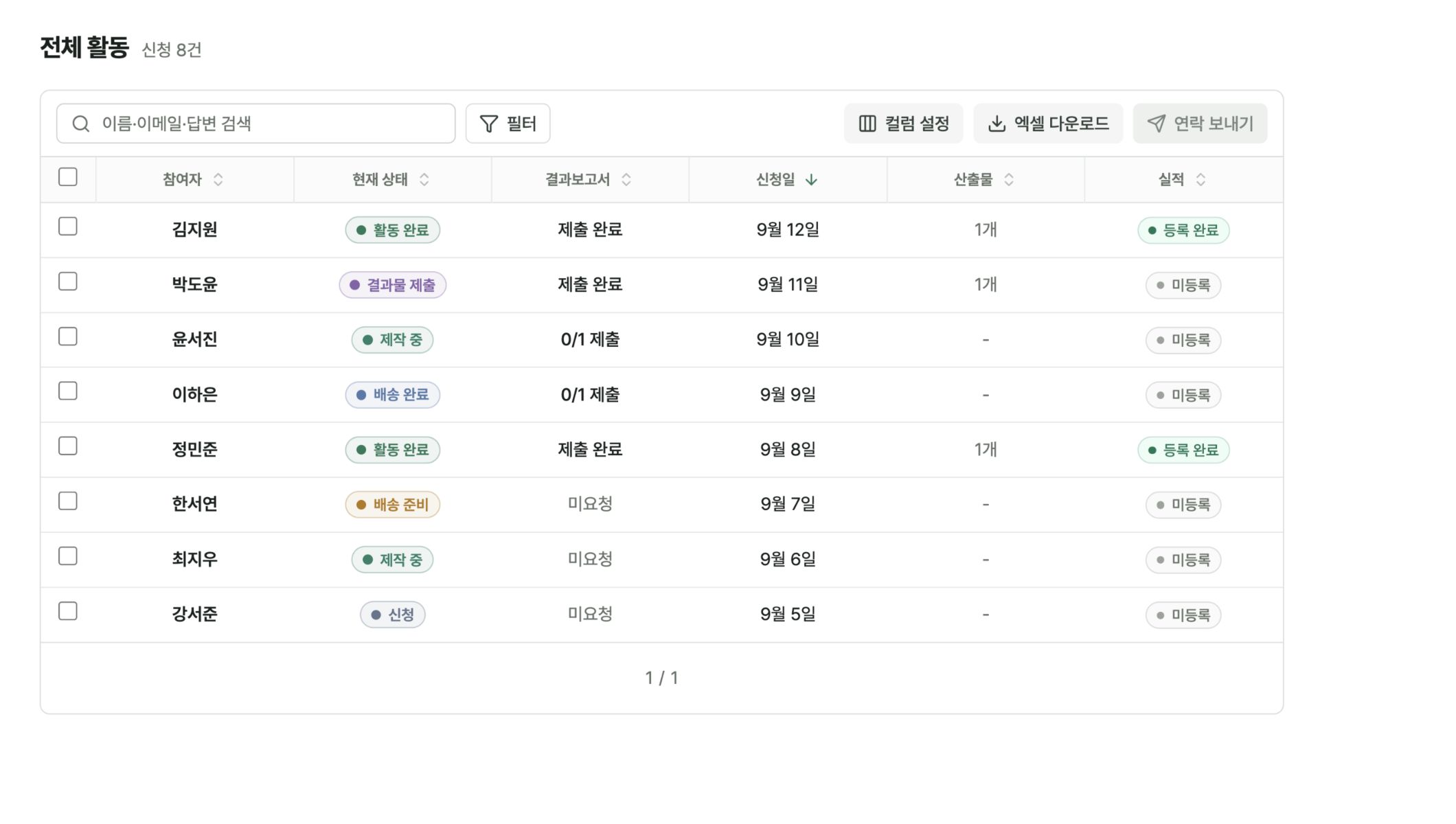Click the 9월 5일 date cell

pyautogui.click(x=788, y=614)
